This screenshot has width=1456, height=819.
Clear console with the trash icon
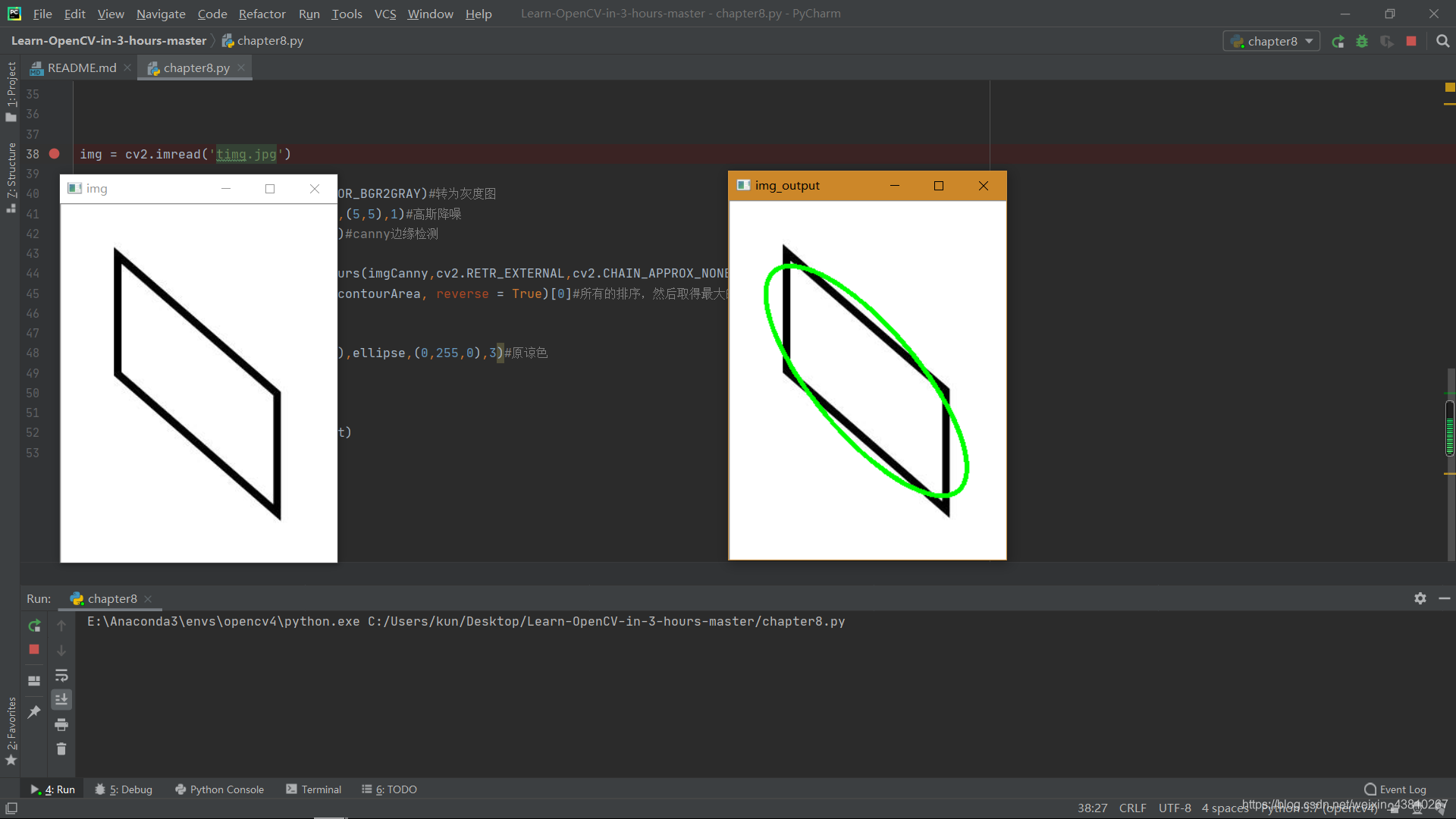(x=61, y=749)
